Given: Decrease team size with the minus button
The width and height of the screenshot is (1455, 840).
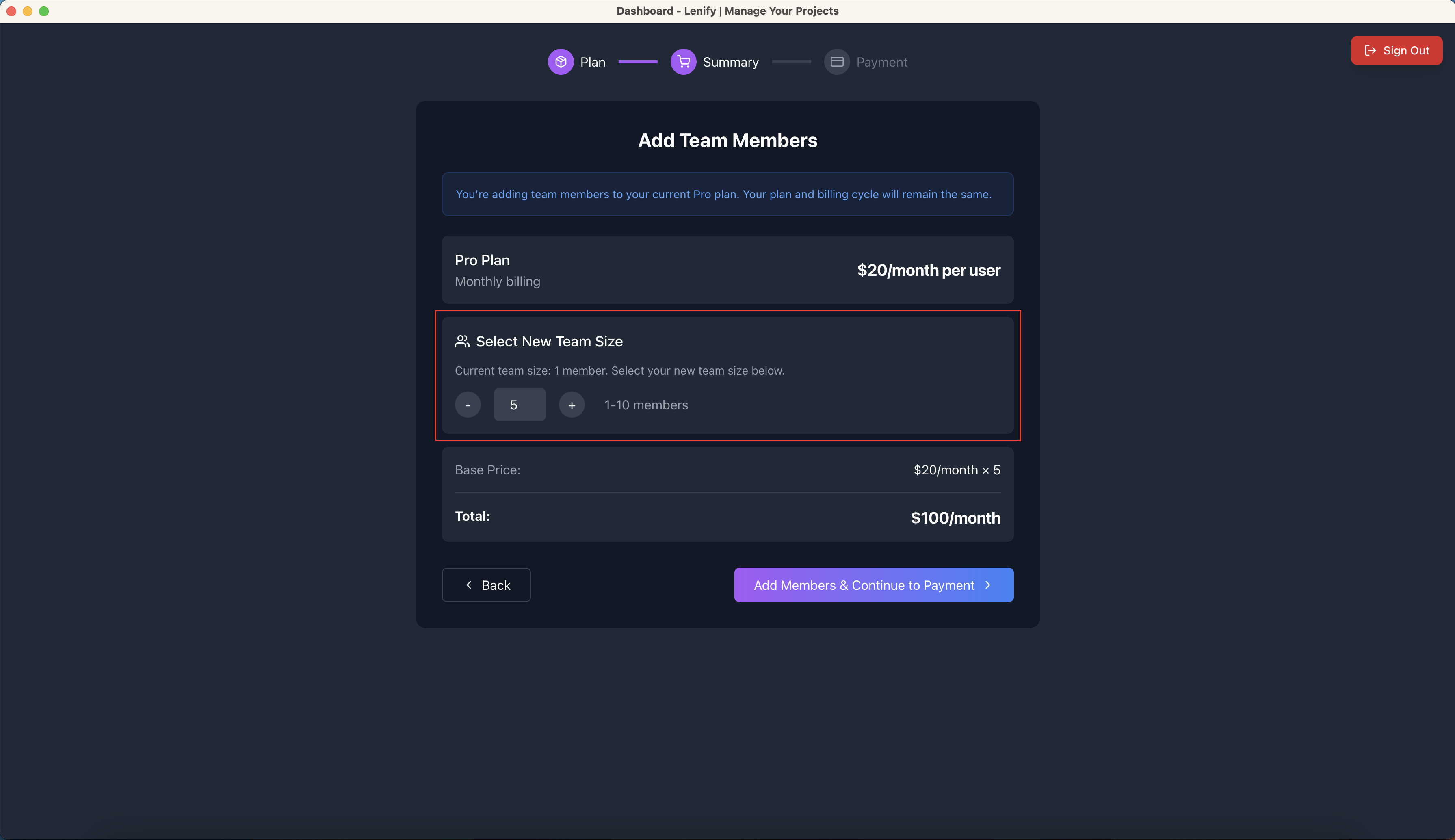Looking at the screenshot, I should 467,405.
